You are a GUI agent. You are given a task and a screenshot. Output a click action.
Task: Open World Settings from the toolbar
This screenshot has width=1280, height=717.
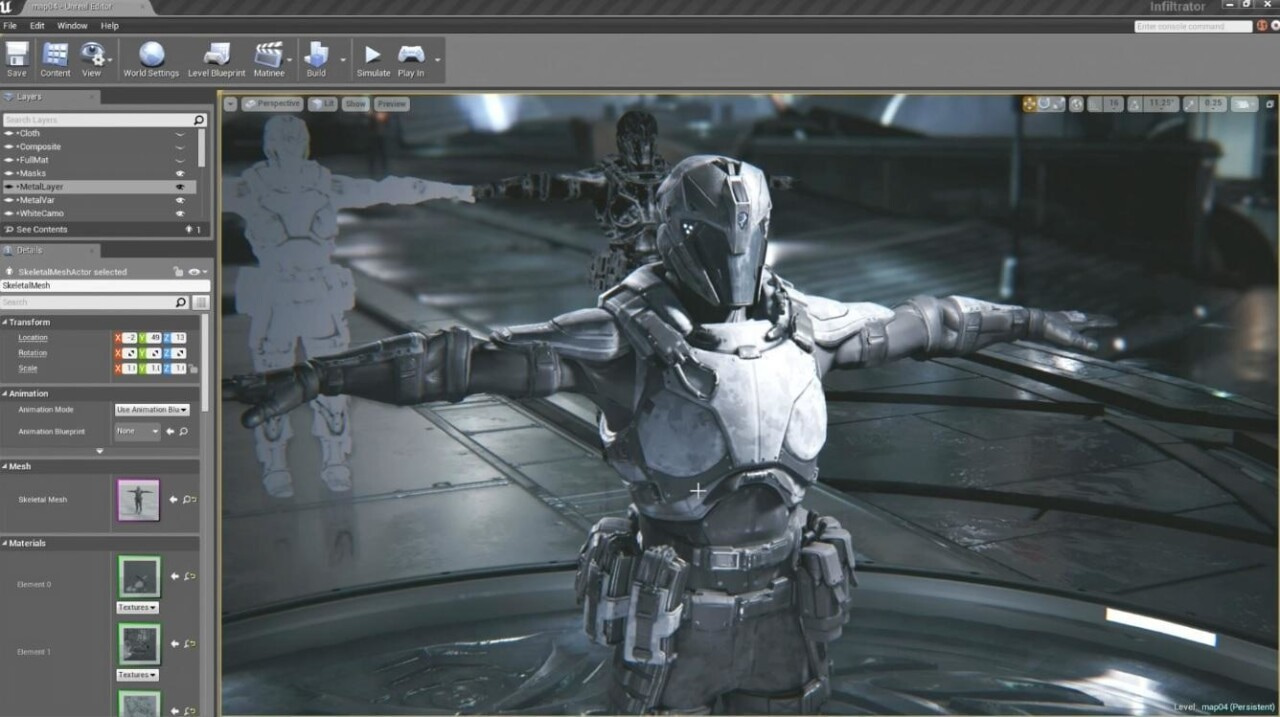click(150, 58)
